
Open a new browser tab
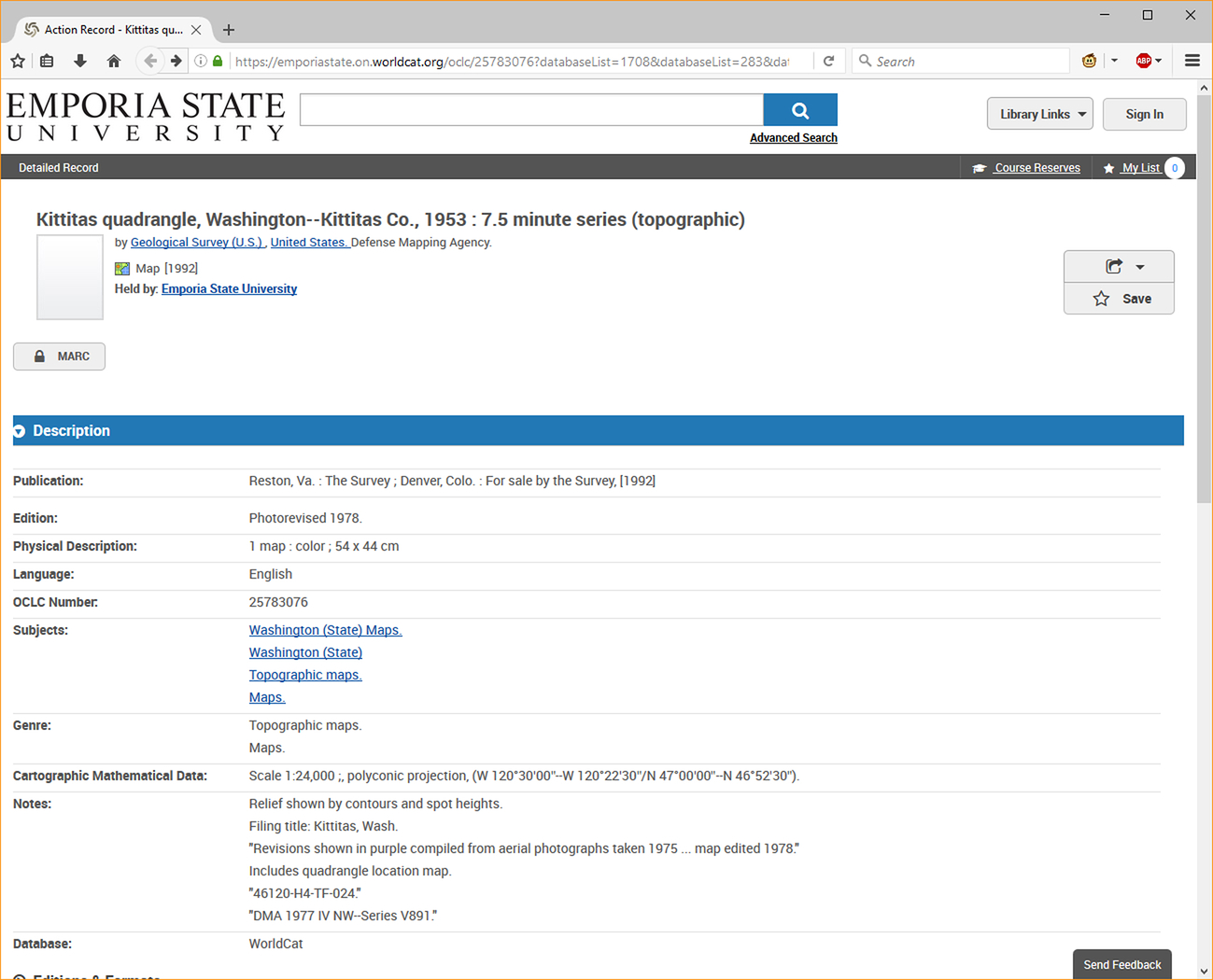point(229,30)
